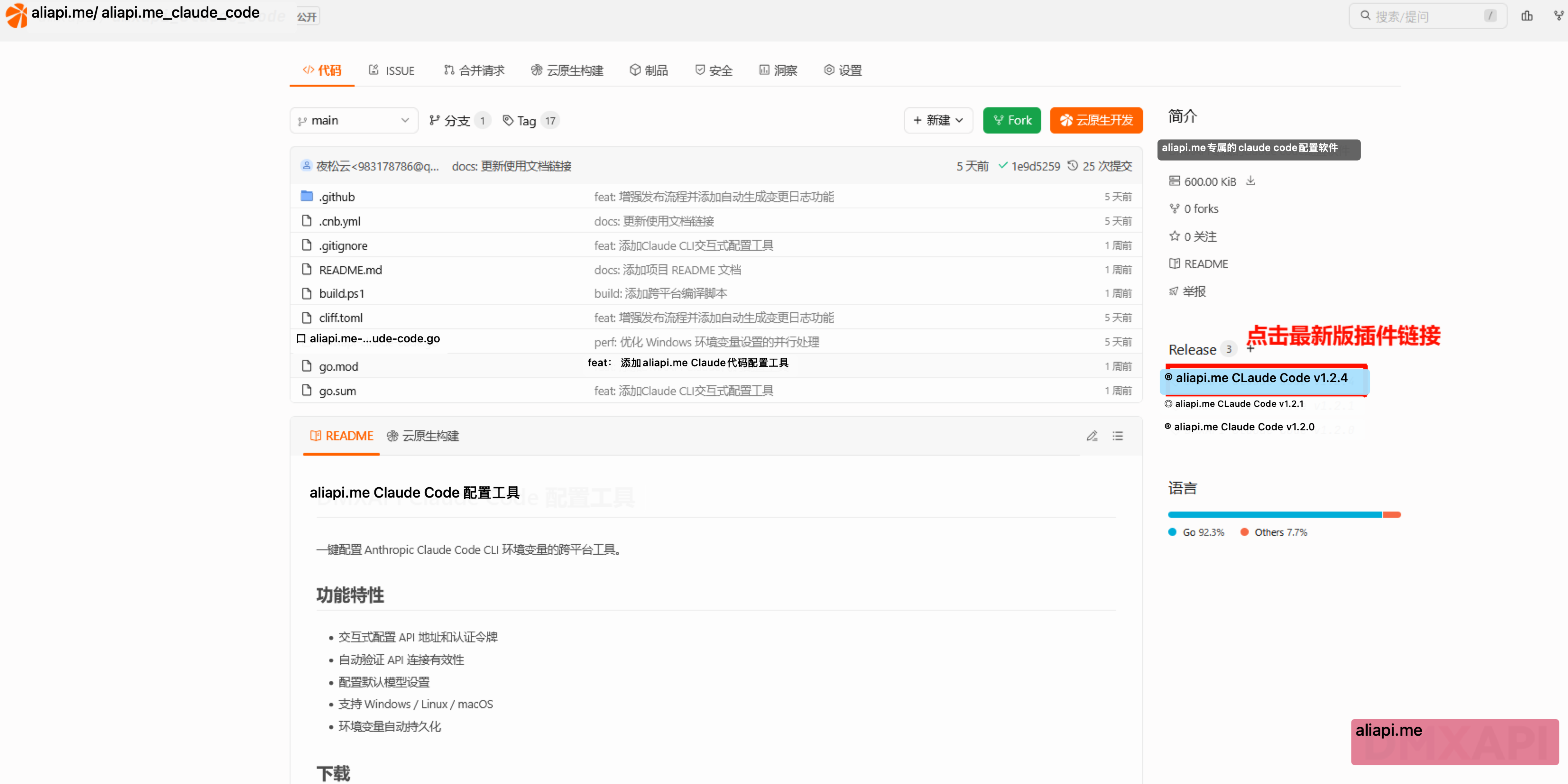Switch to 云原生构建 tab beside README
Image resolution: width=1568 pixels, height=784 pixels.
tap(423, 436)
